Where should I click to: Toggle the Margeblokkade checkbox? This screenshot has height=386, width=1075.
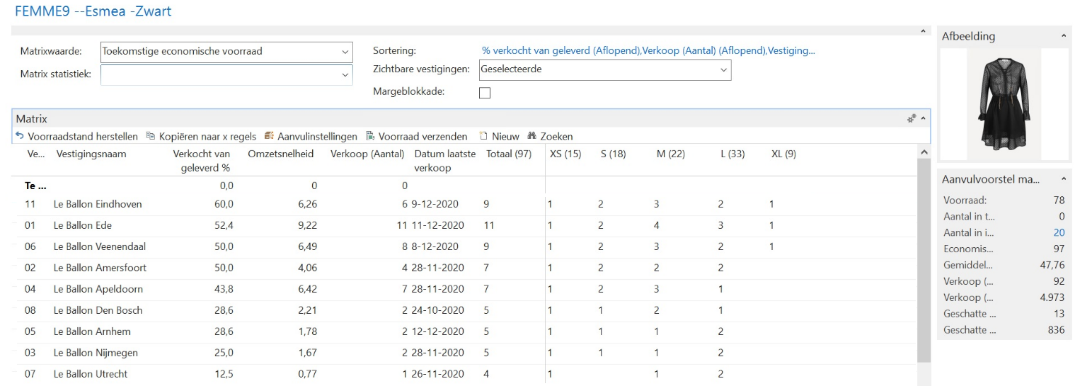485,93
